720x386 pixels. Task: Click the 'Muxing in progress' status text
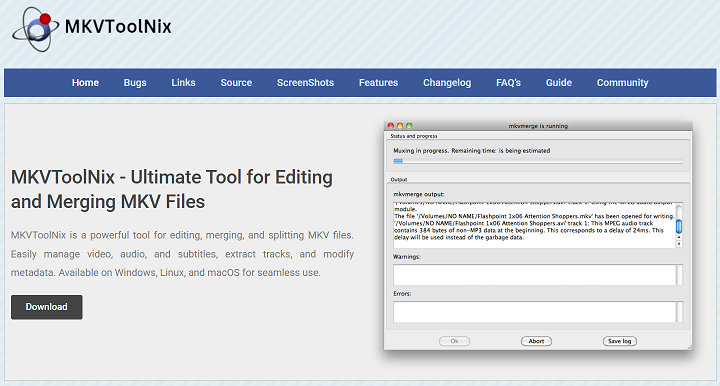pyautogui.click(x=472, y=151)
